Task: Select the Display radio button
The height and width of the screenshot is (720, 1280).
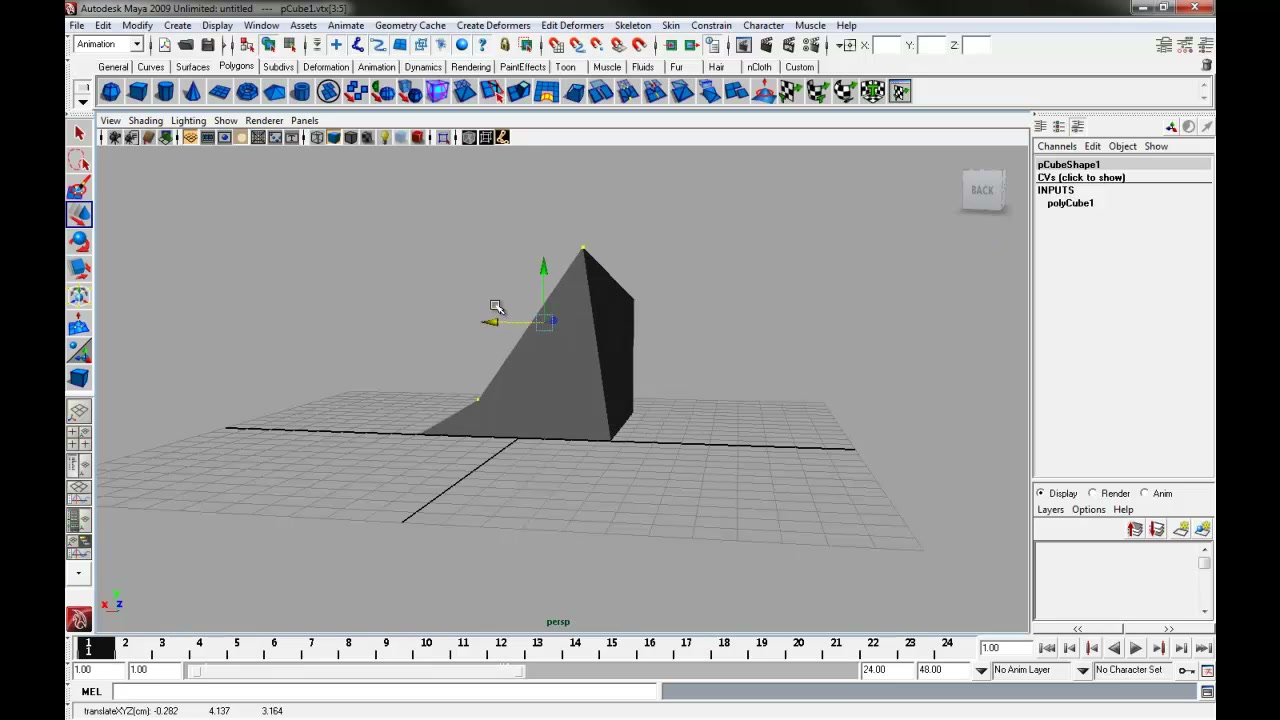Action: 1041,493
